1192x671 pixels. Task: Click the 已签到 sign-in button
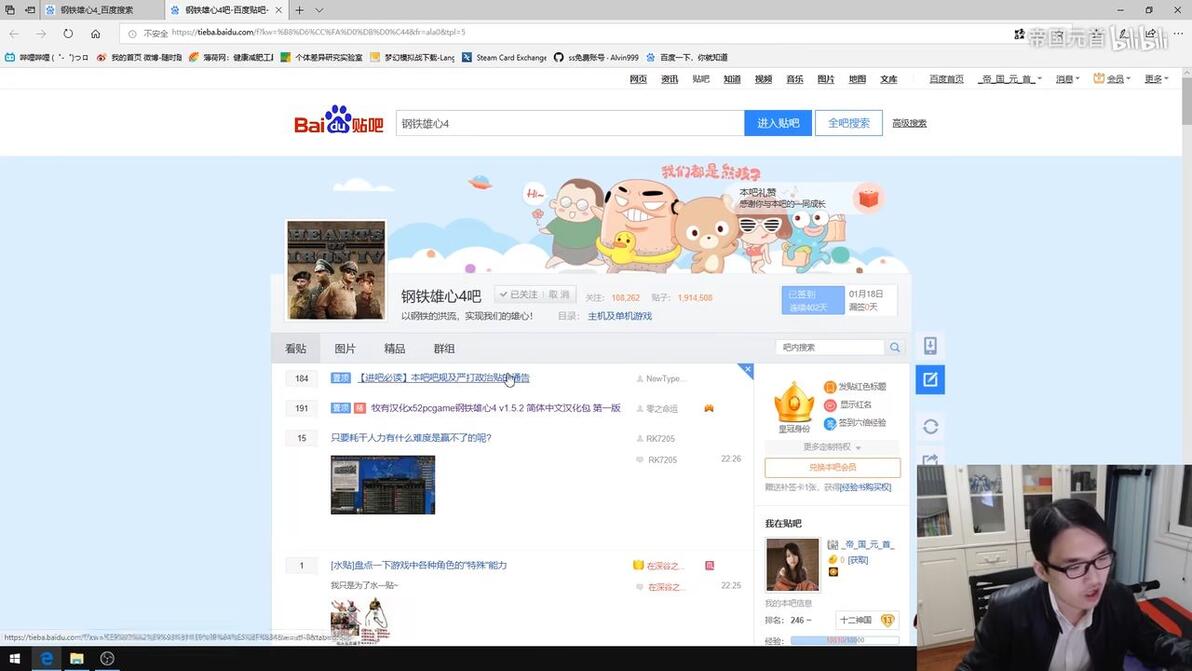(813, 300)
